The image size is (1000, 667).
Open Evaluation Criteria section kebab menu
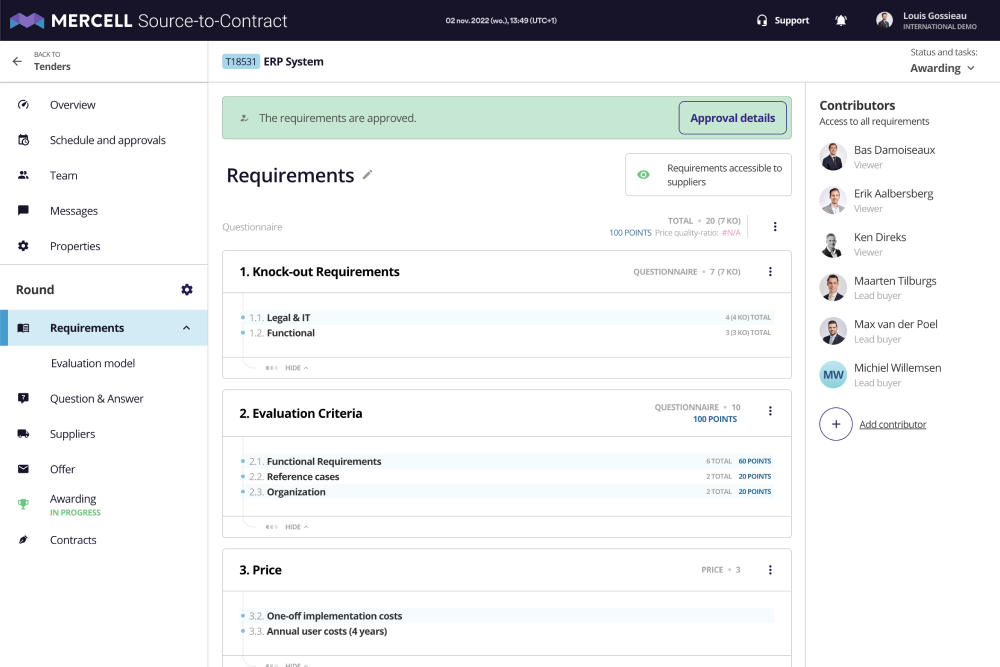(770, 411)
